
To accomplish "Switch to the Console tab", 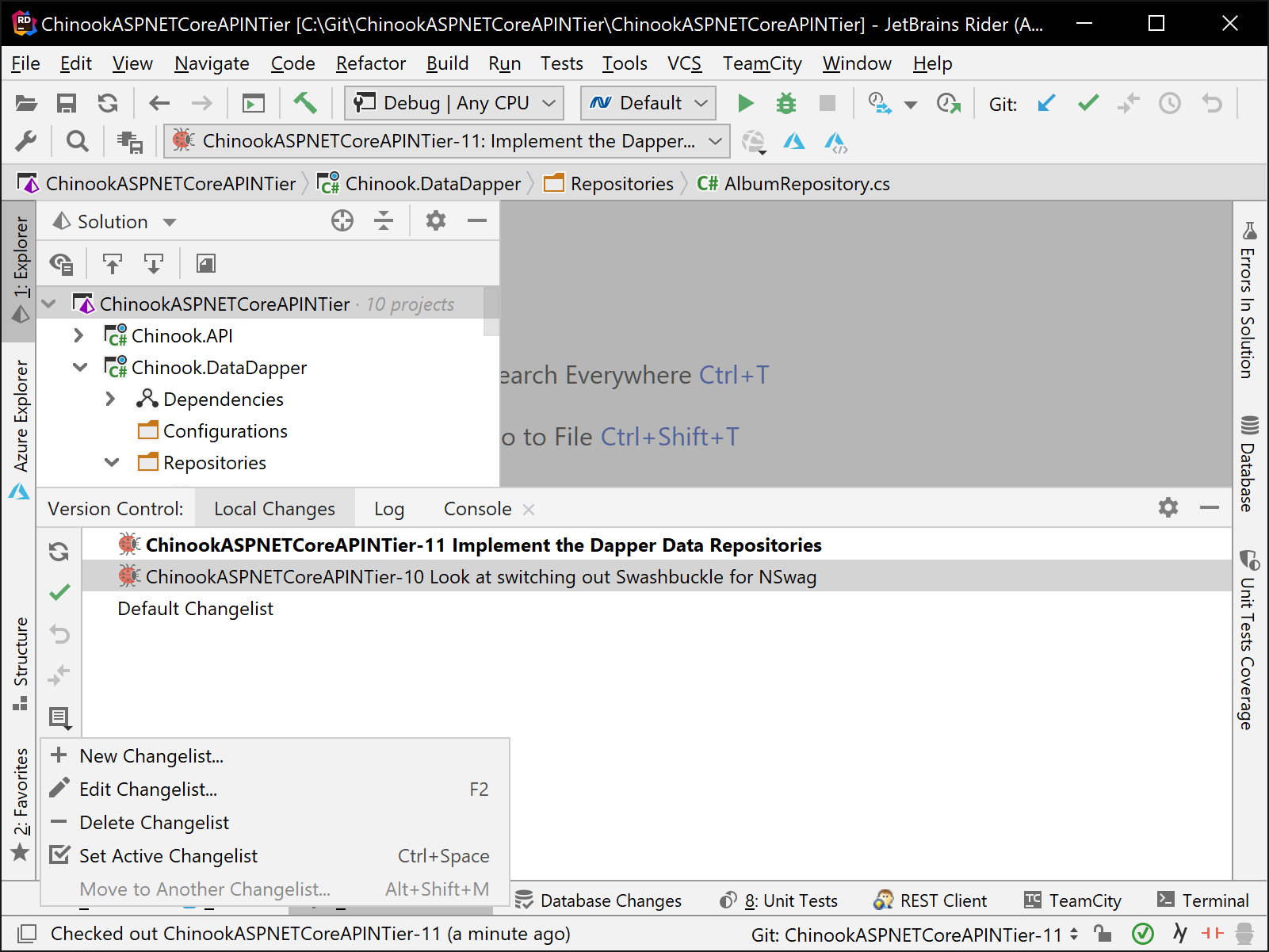I will [477, 509].
